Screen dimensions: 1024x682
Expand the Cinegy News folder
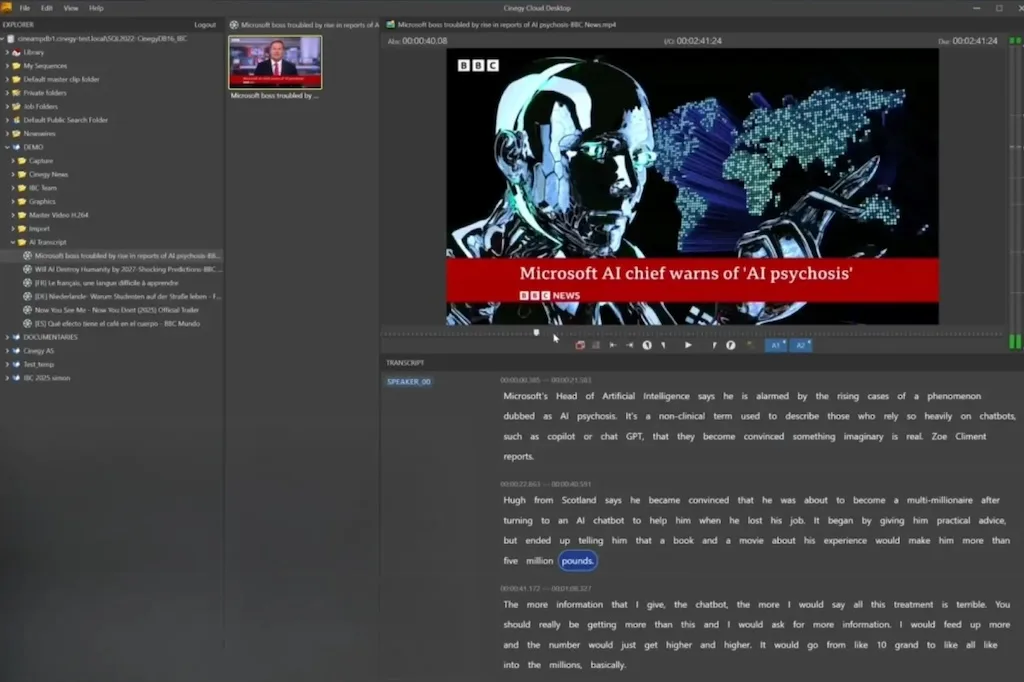pyautogui.click(x=13, y=174)
